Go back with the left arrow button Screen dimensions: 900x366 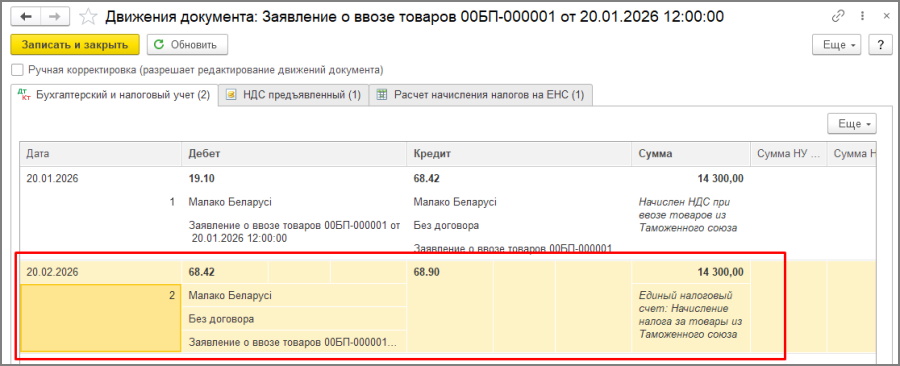25,17
